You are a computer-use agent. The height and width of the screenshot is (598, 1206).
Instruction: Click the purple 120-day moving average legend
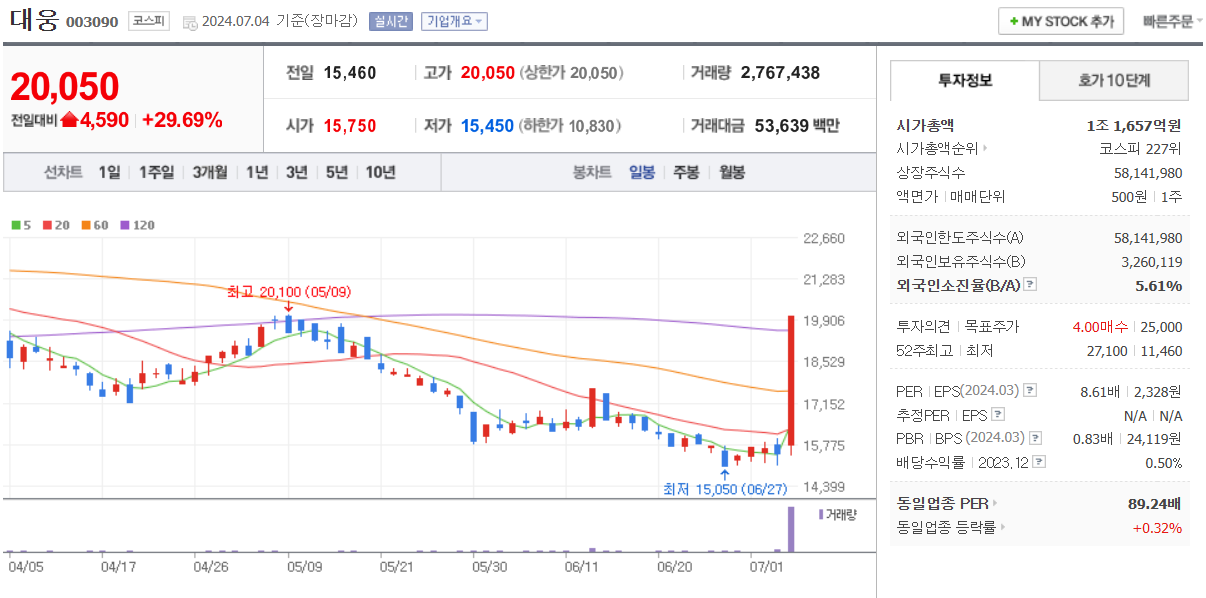tap(138, 225)
